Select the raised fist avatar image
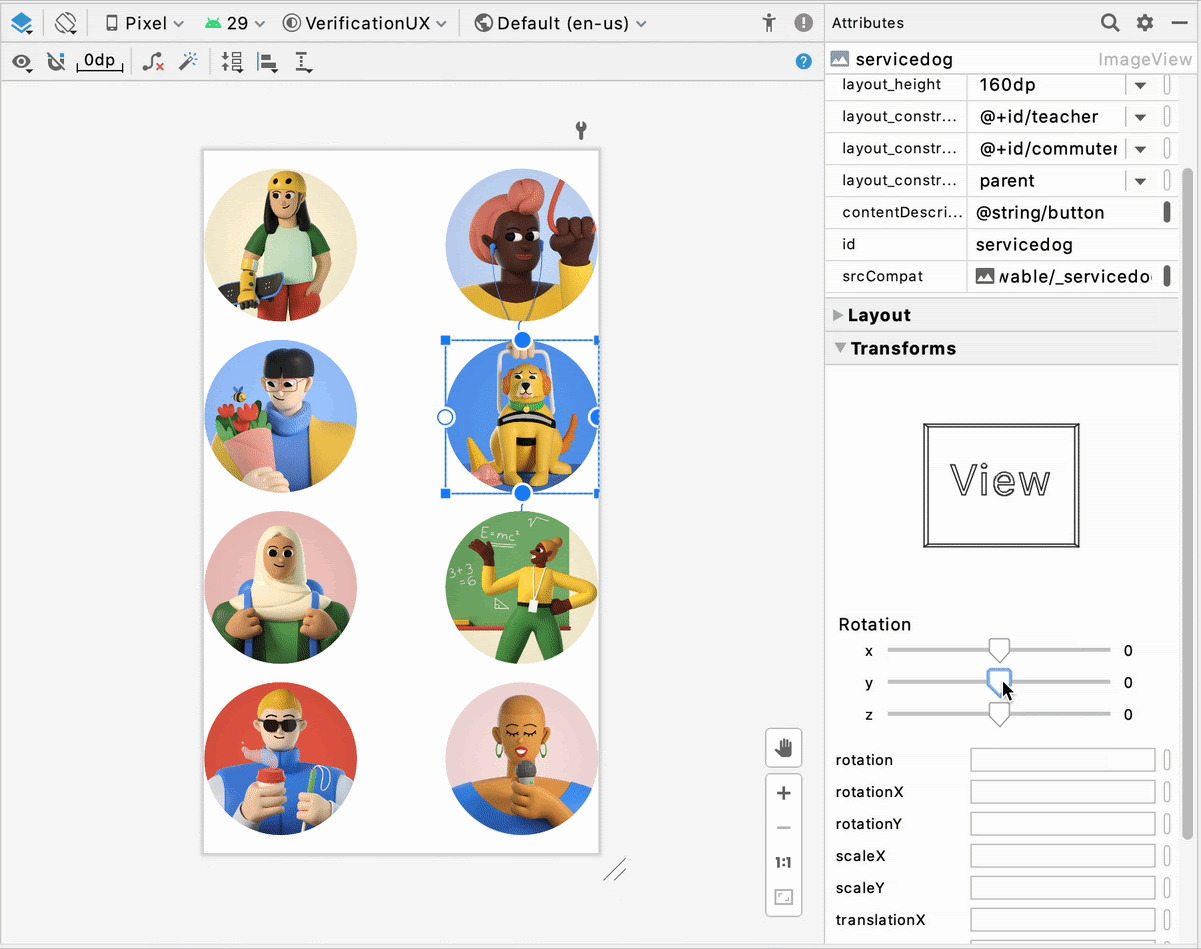Screen dimensions: 1201x949 tap(521, 245)
